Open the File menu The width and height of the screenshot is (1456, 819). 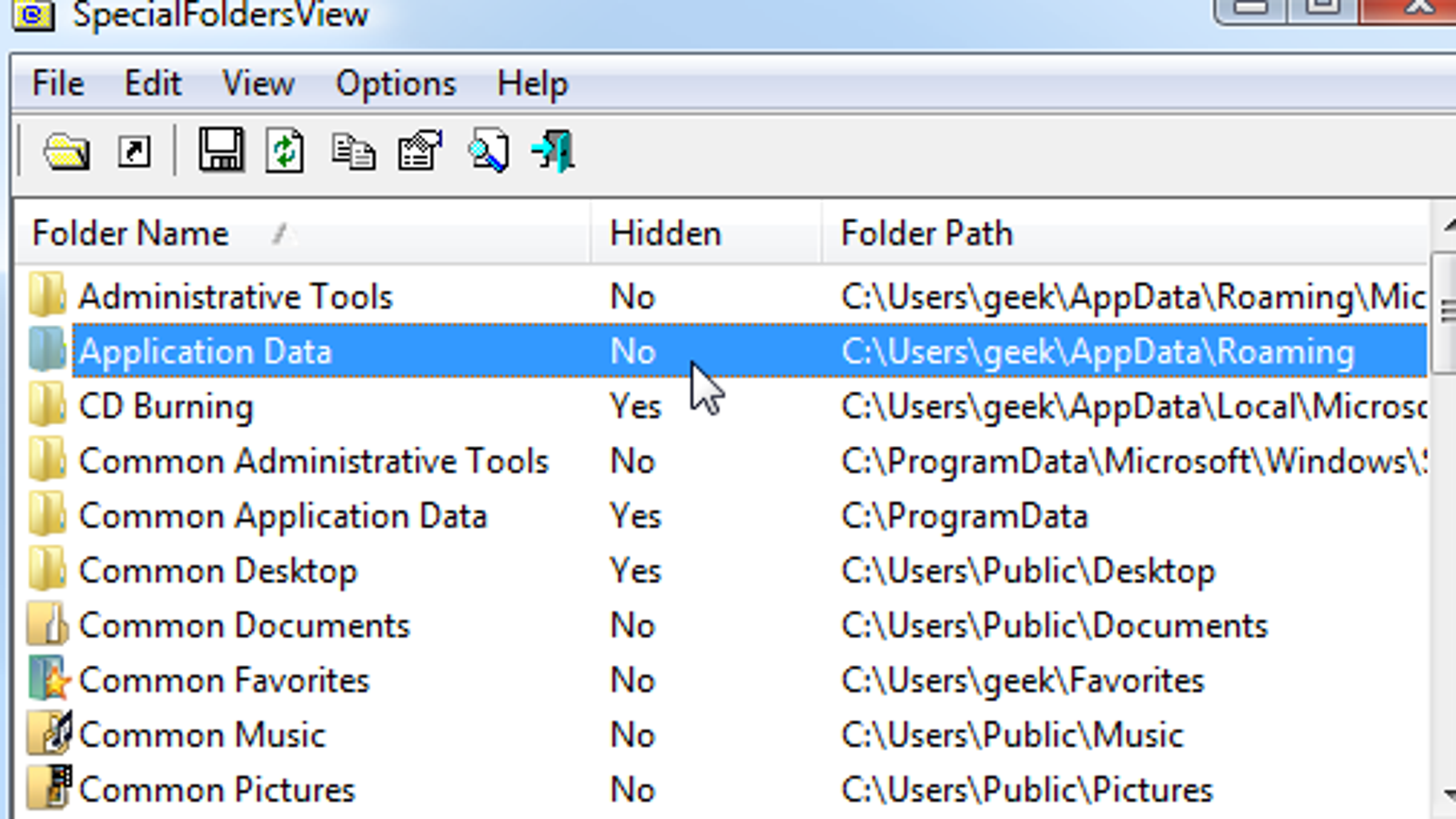click(x=58, y=84)
